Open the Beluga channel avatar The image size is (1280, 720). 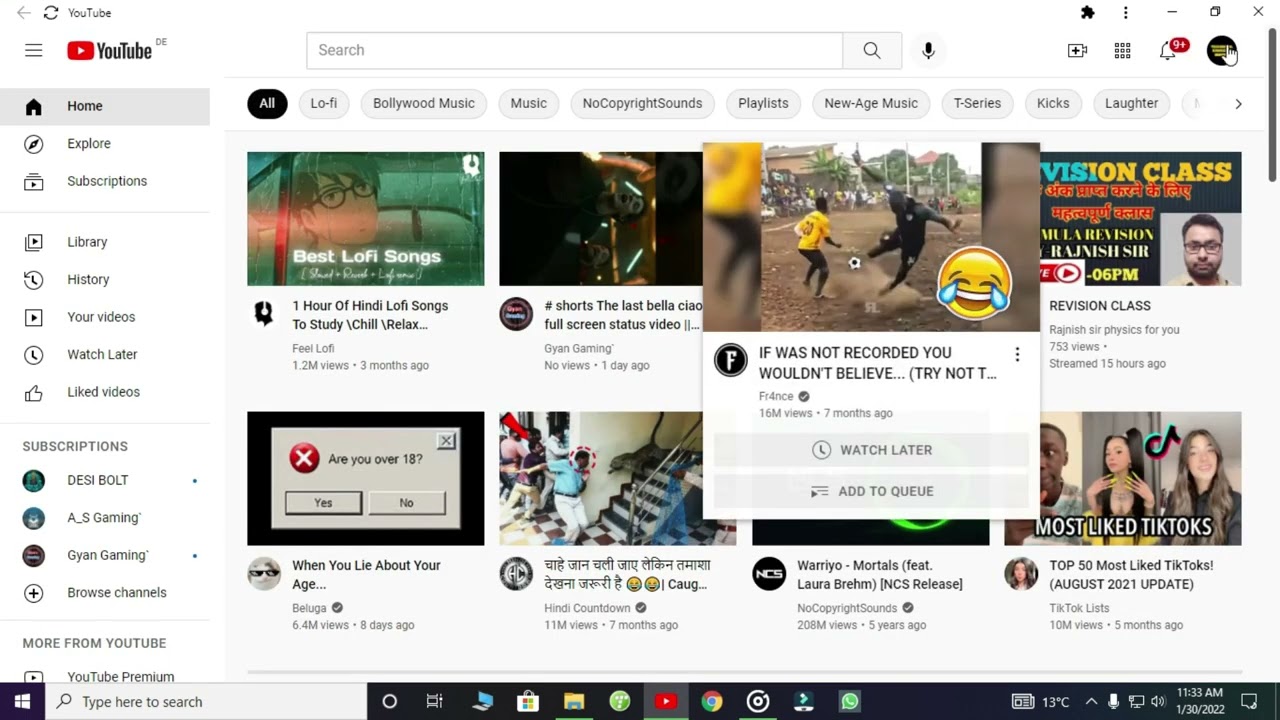(x=264, y=574)
